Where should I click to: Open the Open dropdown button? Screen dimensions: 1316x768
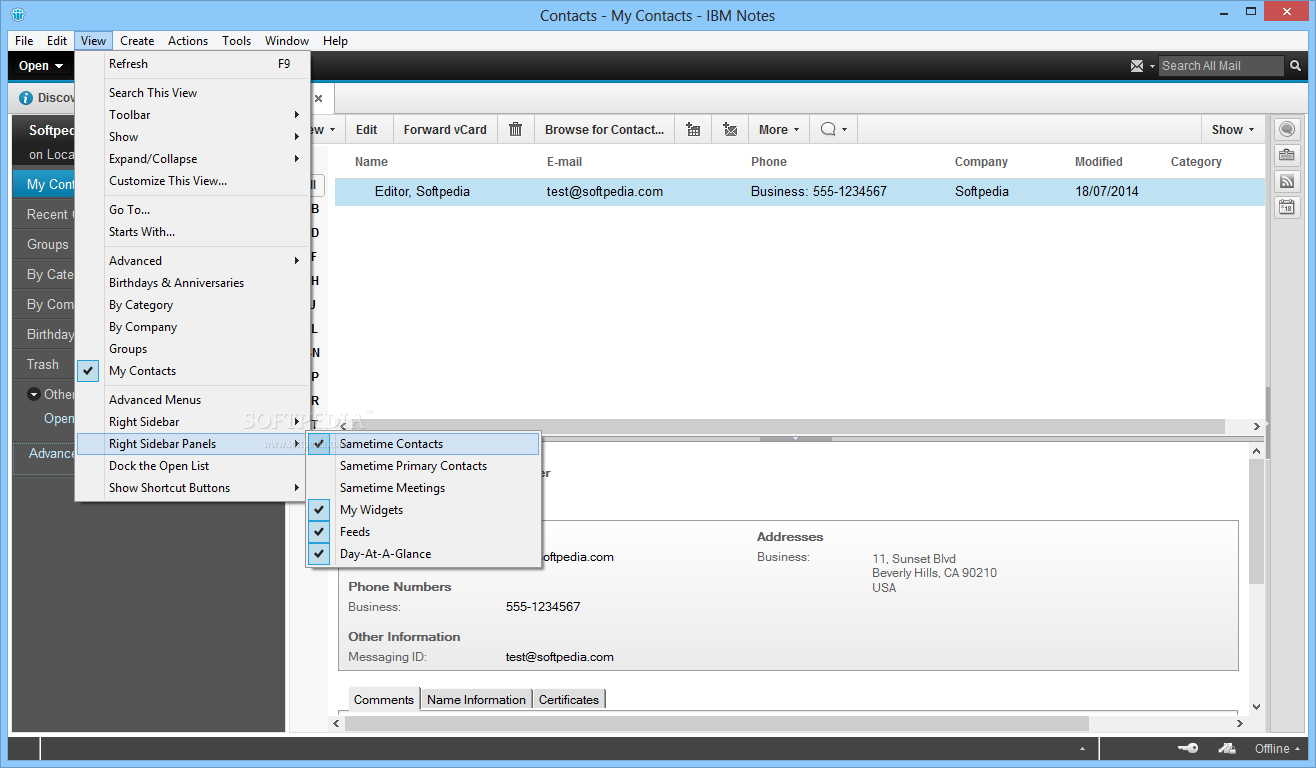click(x=41, y=66)
